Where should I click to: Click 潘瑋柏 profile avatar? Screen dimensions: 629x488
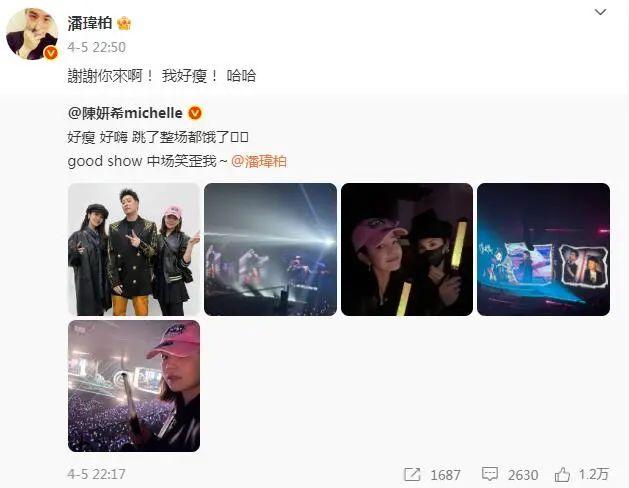(x=32, y=34)
